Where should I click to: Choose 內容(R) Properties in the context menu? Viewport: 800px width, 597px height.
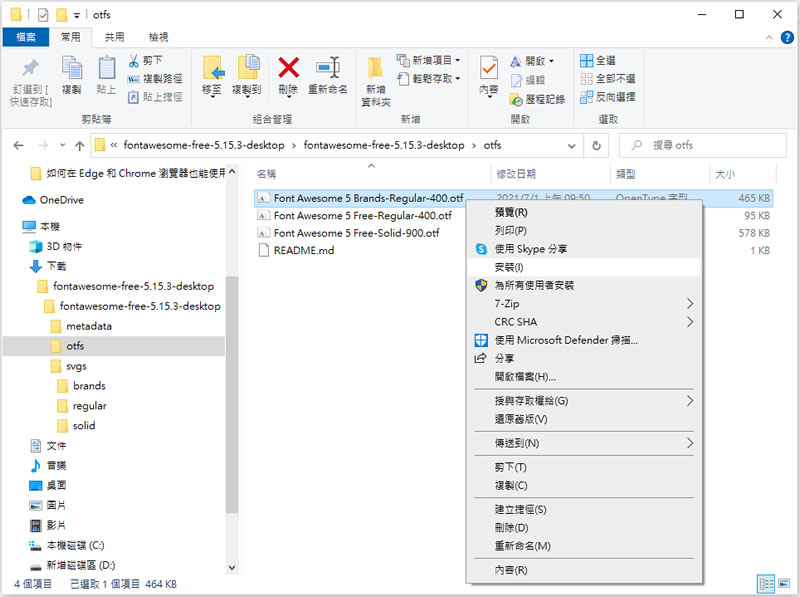[584, 570]
